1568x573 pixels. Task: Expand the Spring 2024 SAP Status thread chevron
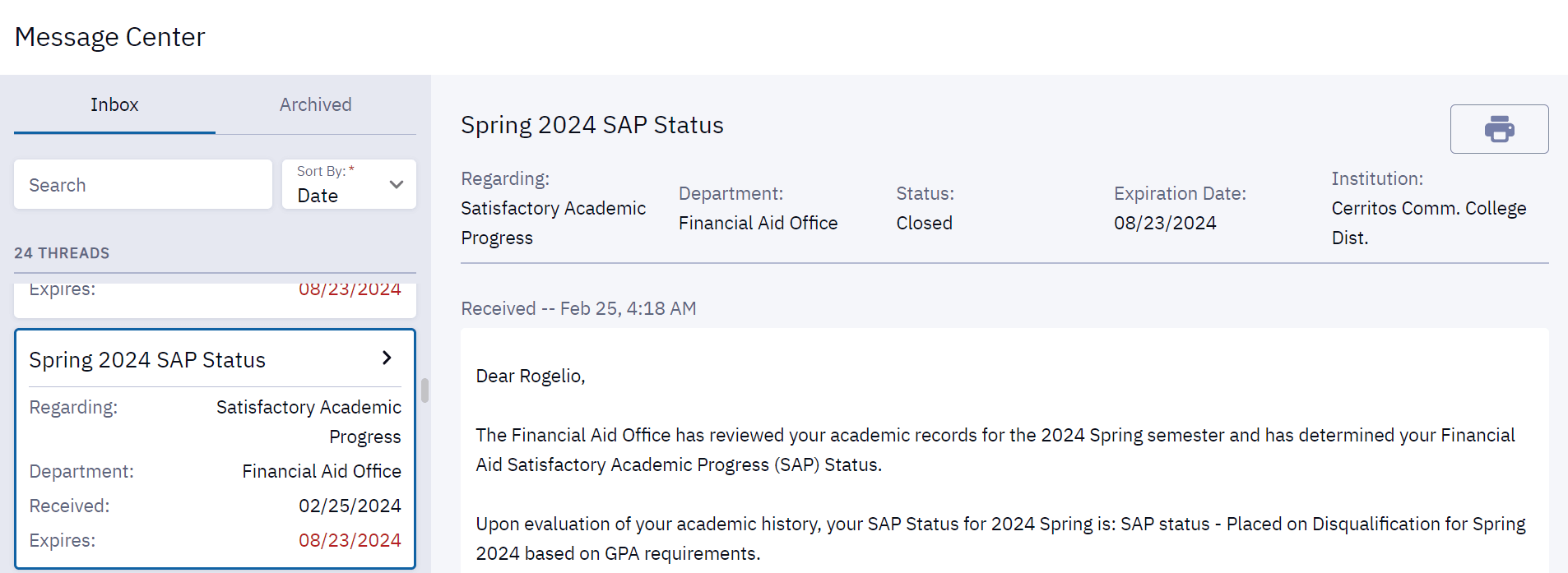tap(386, 358)
